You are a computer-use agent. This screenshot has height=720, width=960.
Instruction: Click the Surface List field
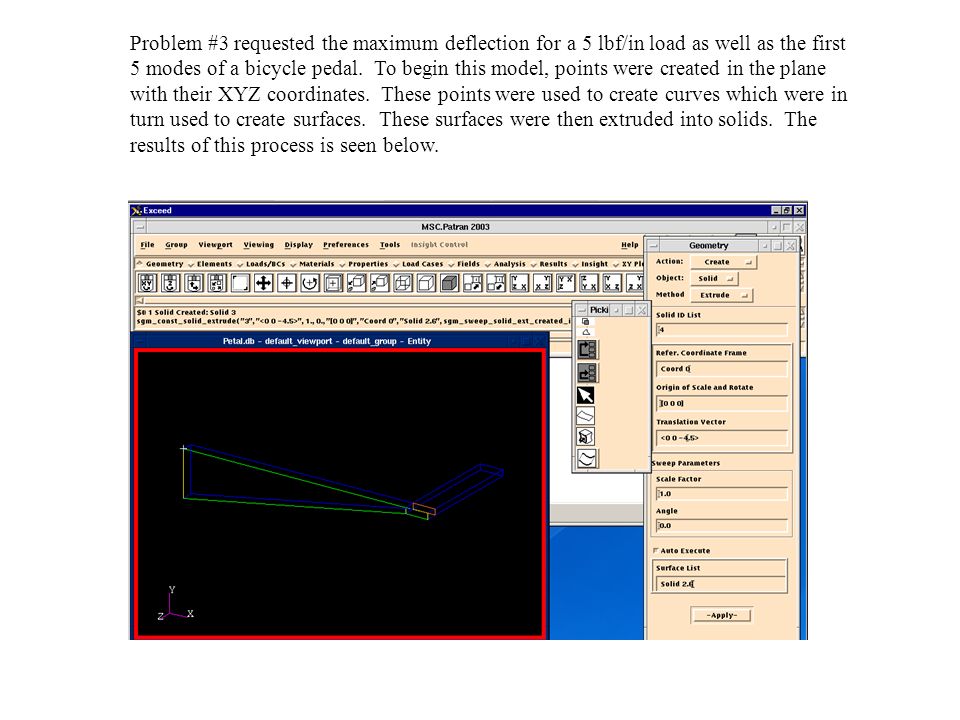[719, 584]
